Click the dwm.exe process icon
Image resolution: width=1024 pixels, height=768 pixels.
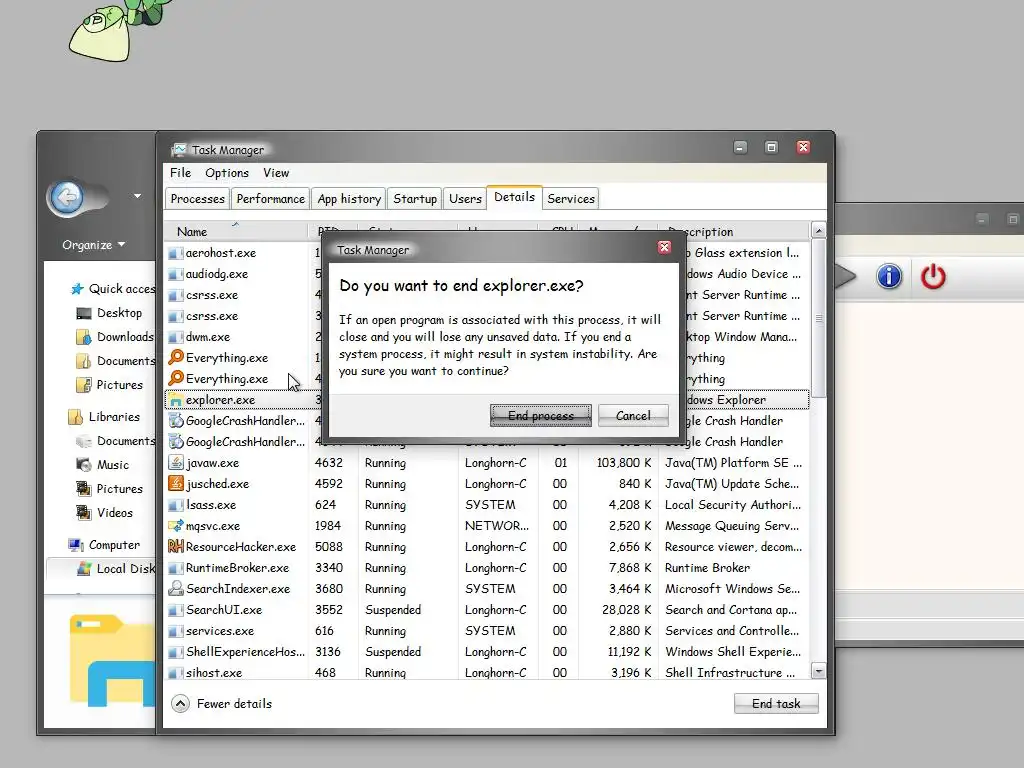pos(175,337)
